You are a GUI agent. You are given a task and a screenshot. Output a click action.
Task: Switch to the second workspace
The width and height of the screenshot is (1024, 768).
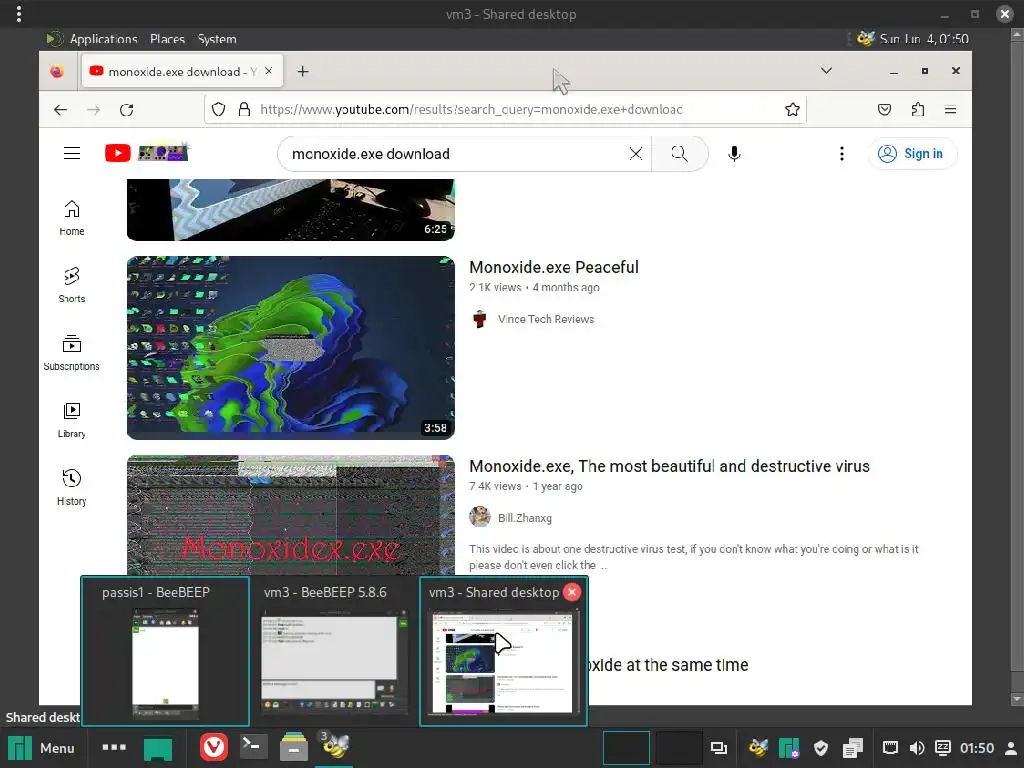[679, 748]
